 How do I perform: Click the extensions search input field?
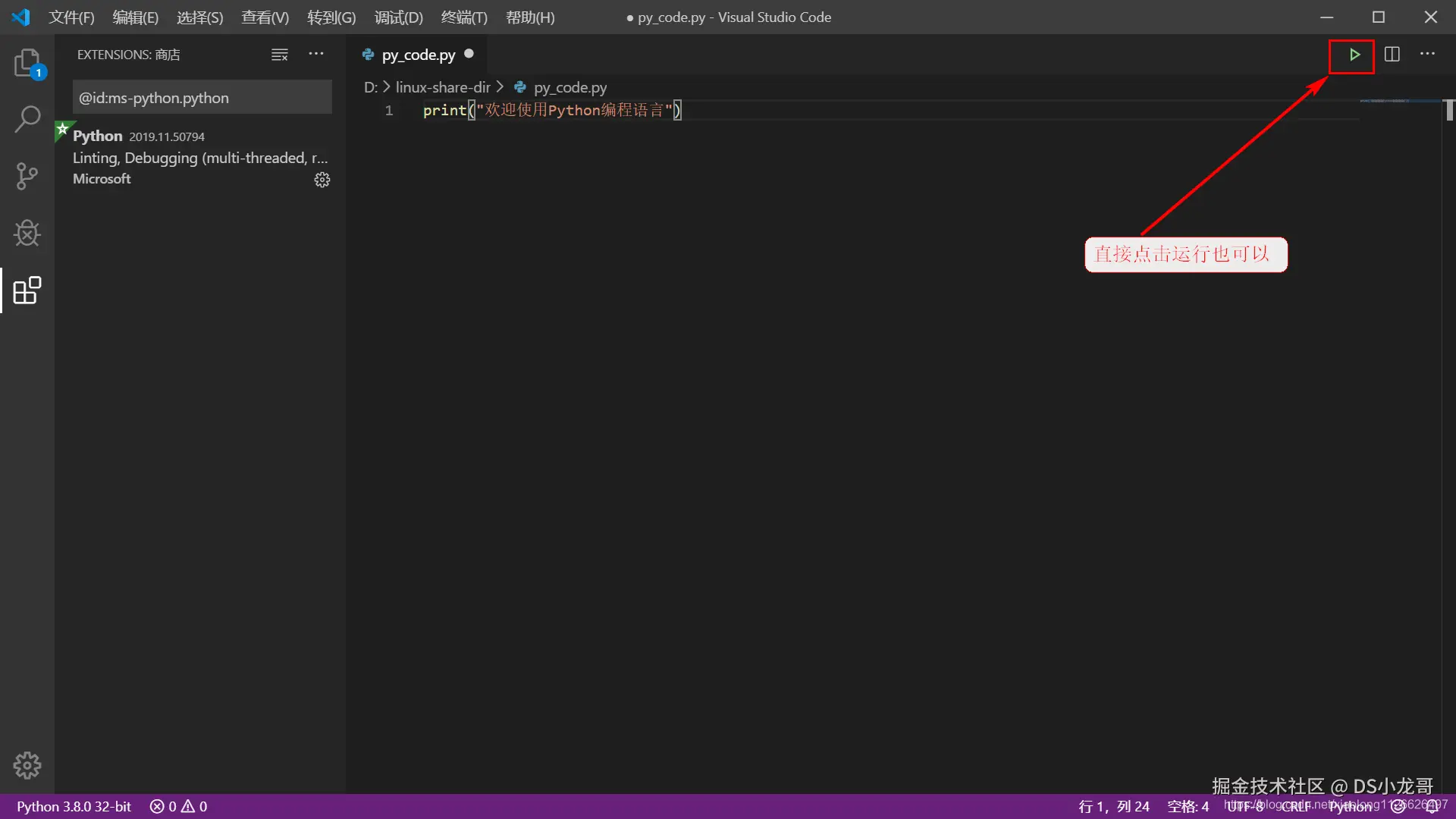coord(202,98)
